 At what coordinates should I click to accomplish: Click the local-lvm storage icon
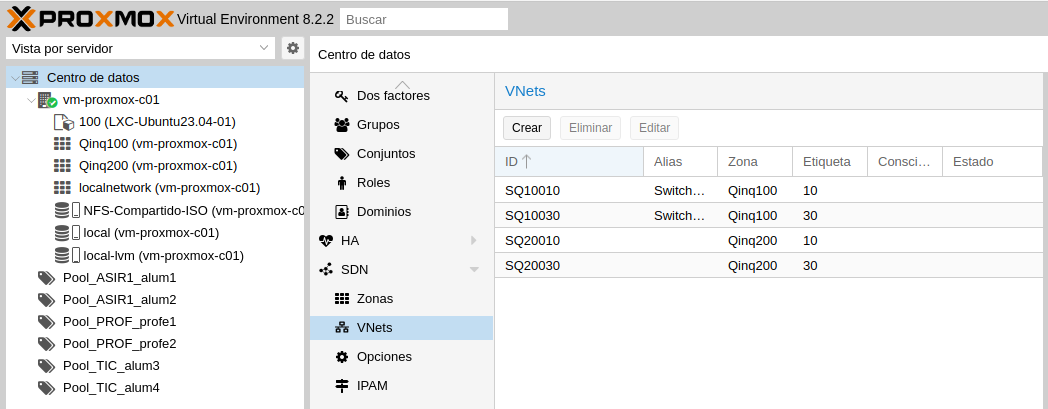(x=67, y=255)
